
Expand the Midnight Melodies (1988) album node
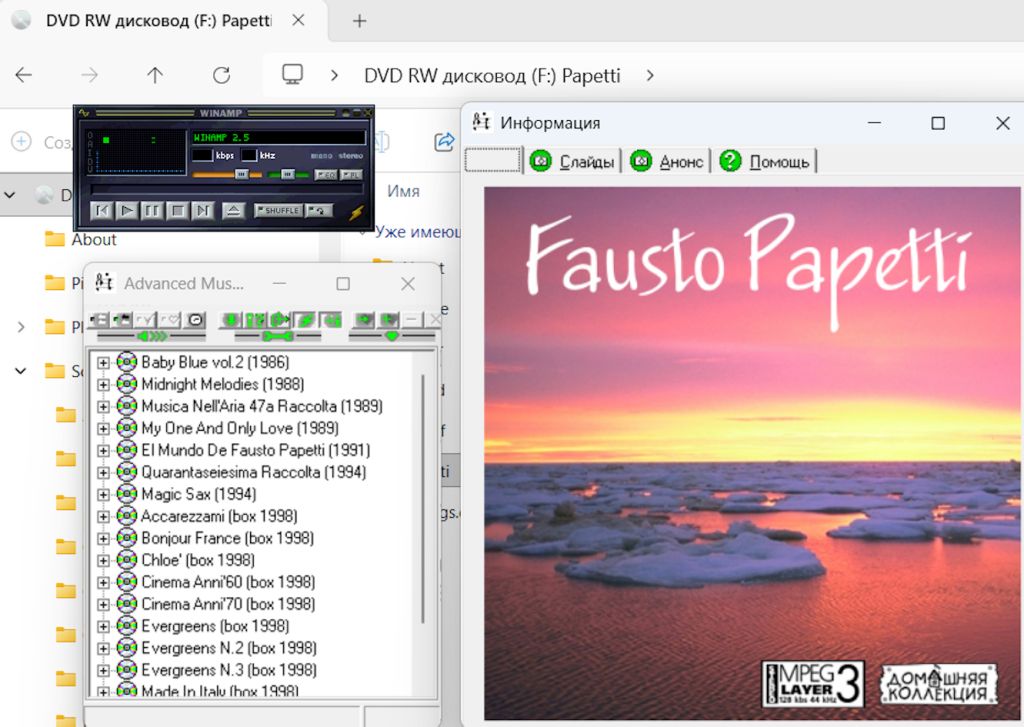[103, 384]
